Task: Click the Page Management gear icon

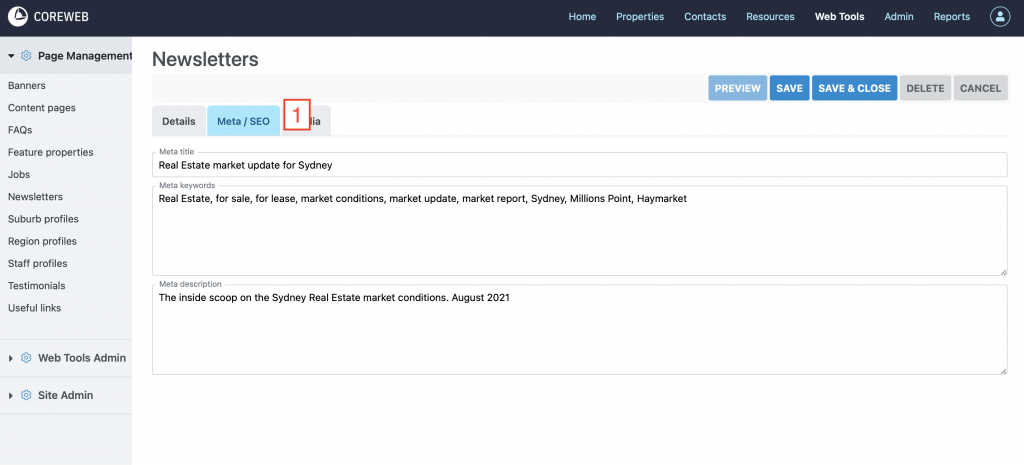Action: 26,56
